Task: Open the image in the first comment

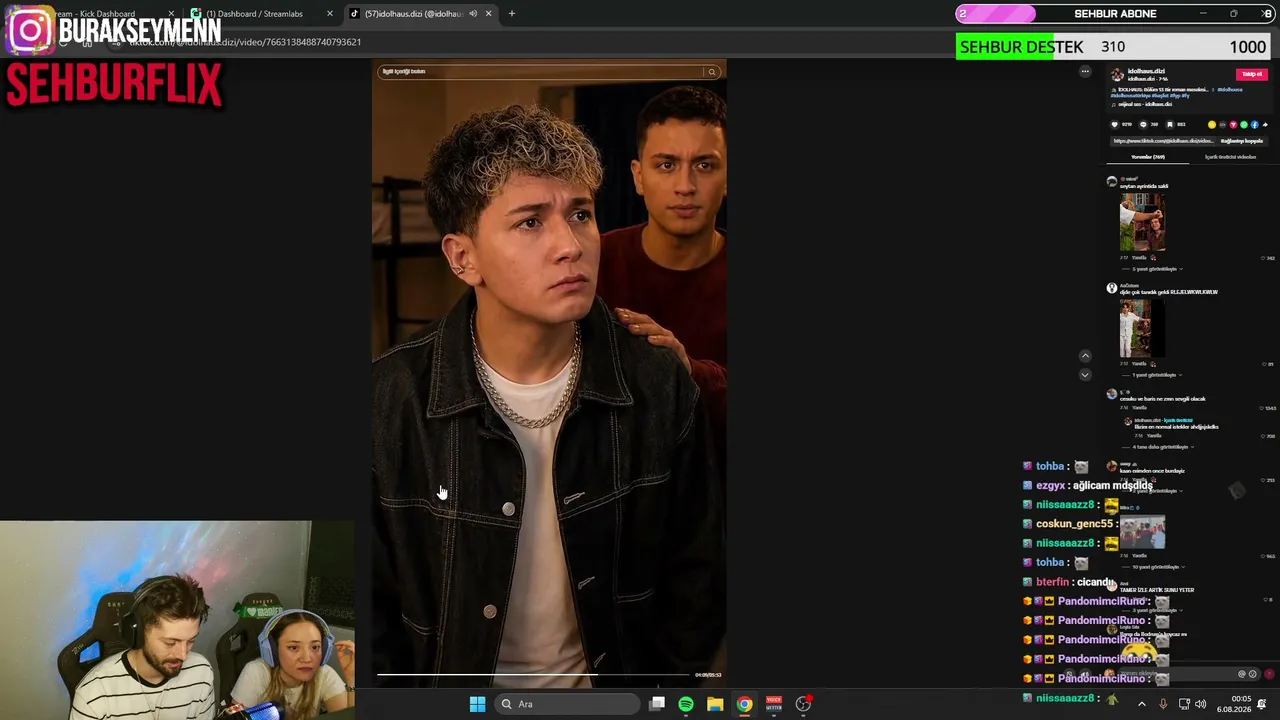Action: point(1142,222)
